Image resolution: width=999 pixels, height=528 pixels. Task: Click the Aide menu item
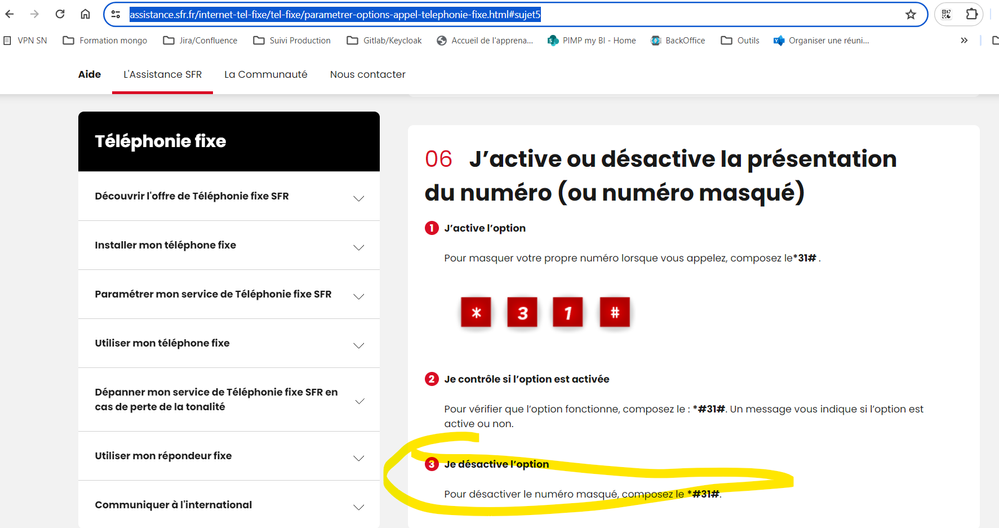click(x=89, y=75)
